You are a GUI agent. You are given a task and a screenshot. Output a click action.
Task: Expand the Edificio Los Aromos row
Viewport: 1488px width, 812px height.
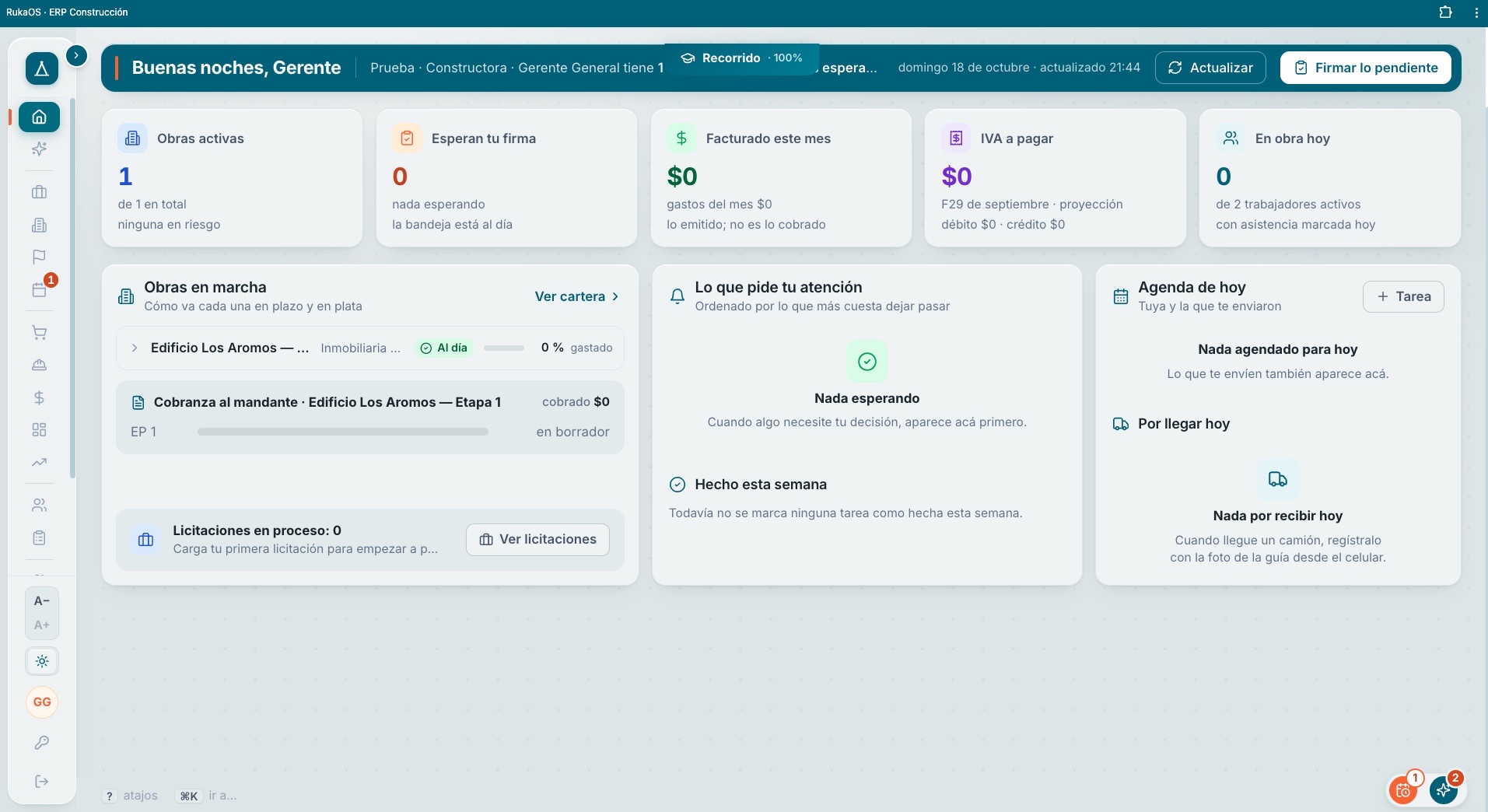(135, 348)
